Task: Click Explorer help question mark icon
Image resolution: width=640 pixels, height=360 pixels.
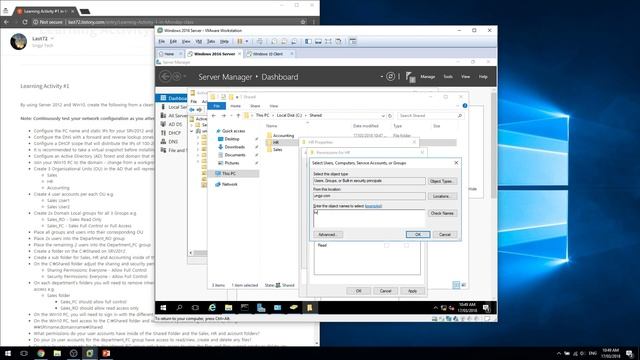Action: pyautogui.click(x=464, y=106)
